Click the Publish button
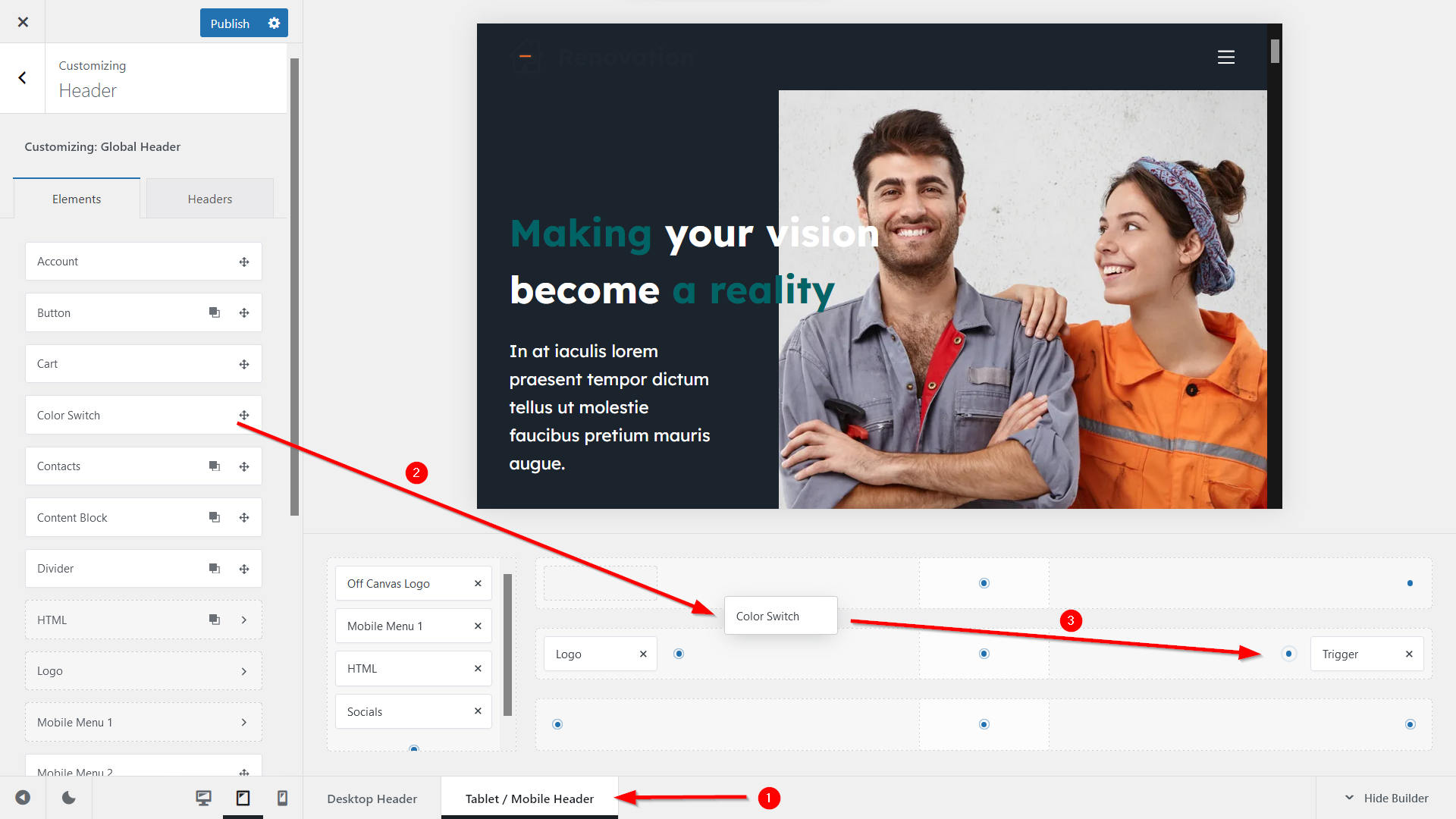 (230, 23)
